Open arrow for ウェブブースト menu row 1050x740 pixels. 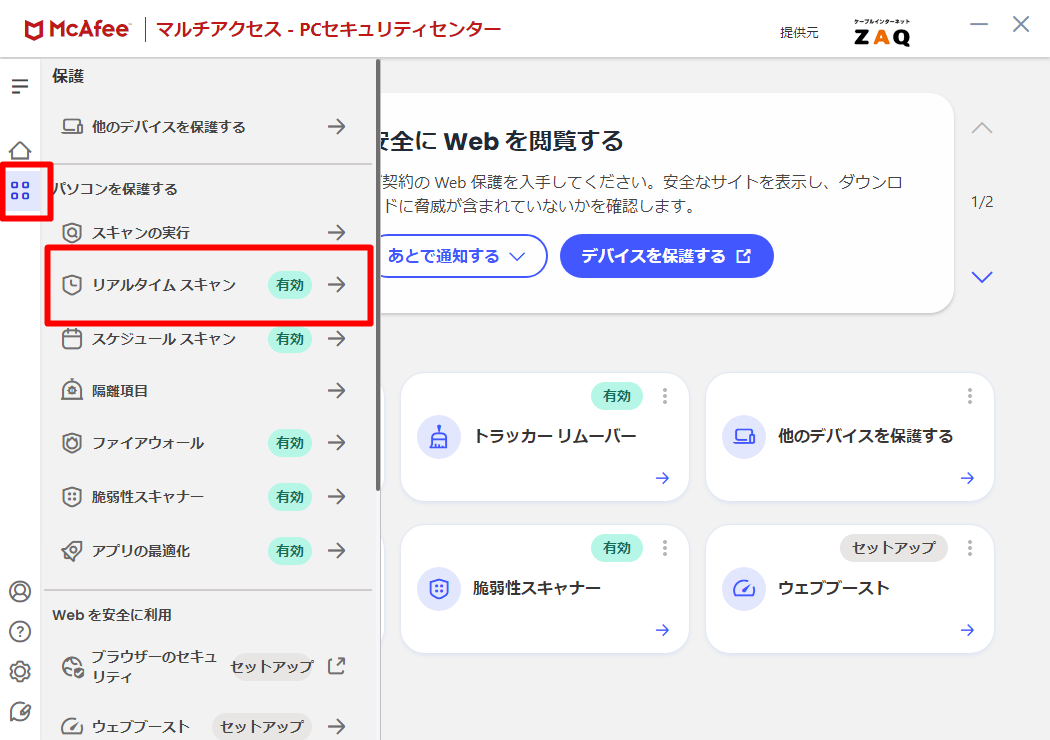(336, 726)
